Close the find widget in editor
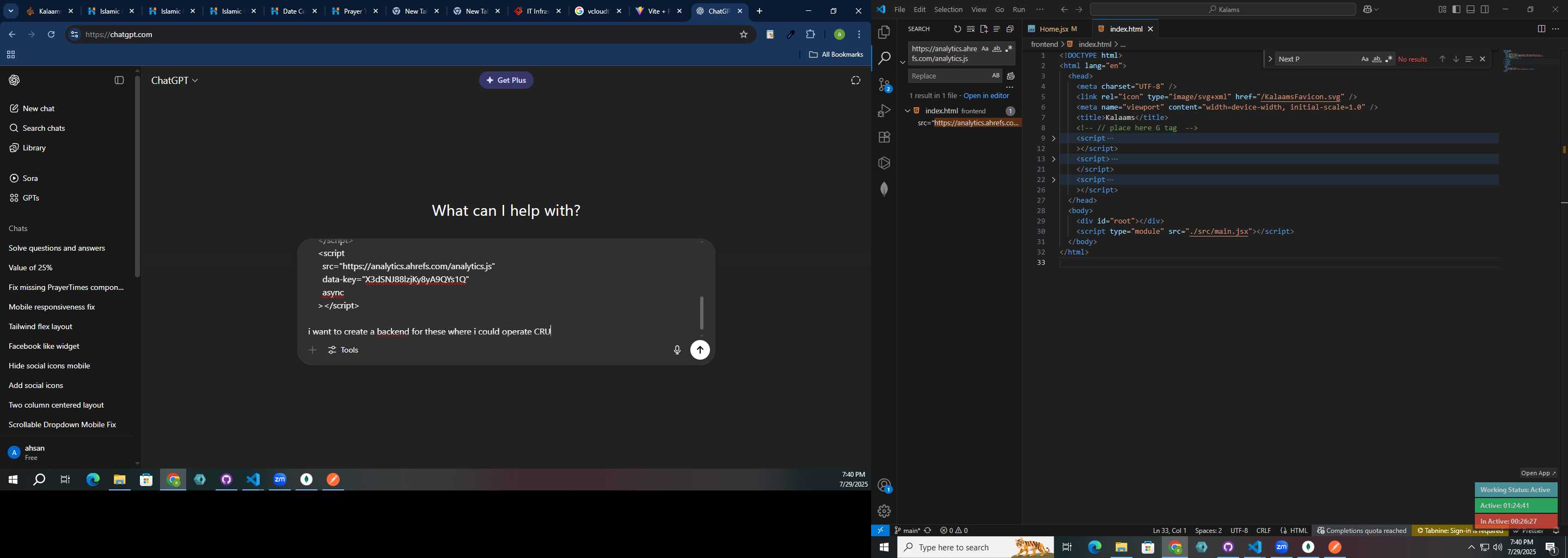The height and width of the screenshot is (558, 1568). [x=1483, y=59]
